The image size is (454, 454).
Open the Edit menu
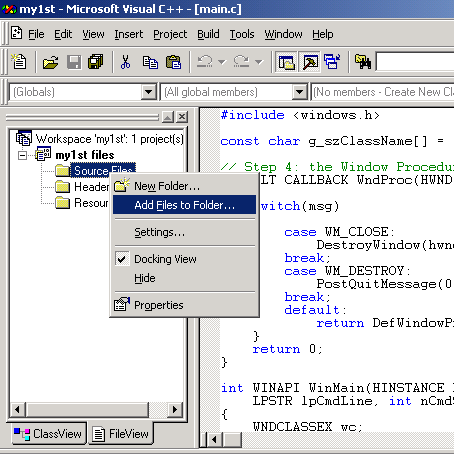point(63,34)
